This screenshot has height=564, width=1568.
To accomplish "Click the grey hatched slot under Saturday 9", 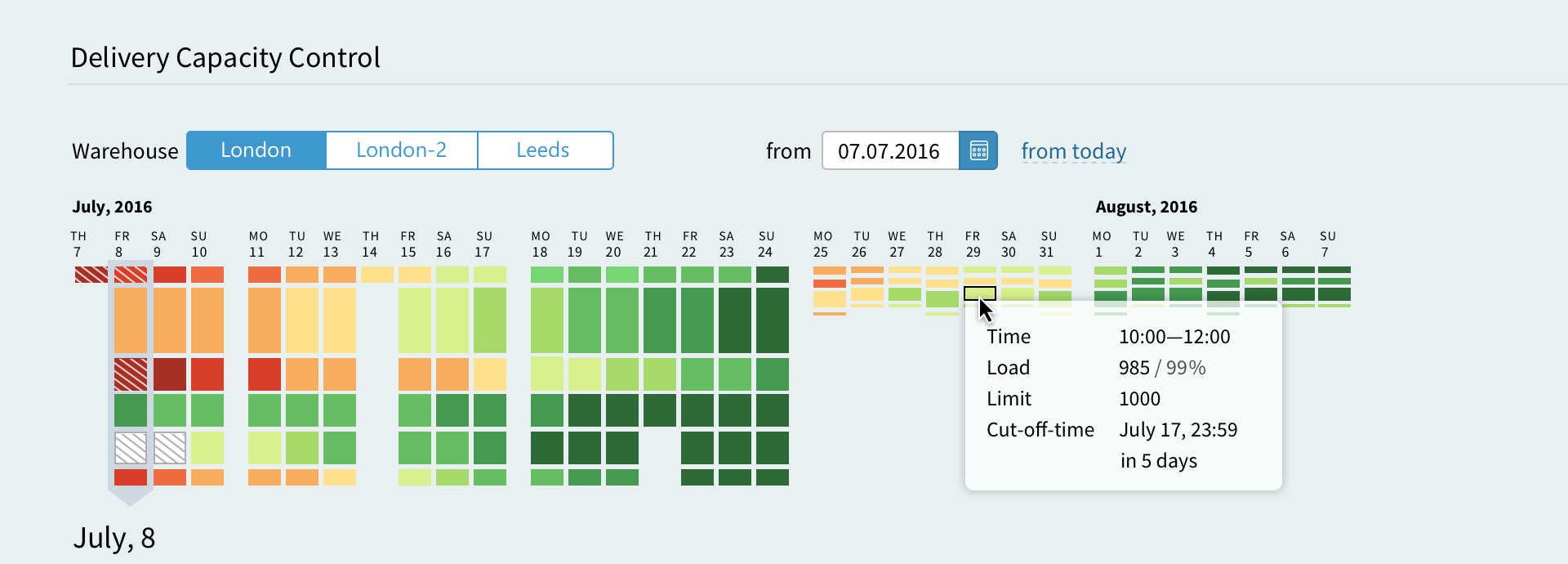I will pos(170,448).
